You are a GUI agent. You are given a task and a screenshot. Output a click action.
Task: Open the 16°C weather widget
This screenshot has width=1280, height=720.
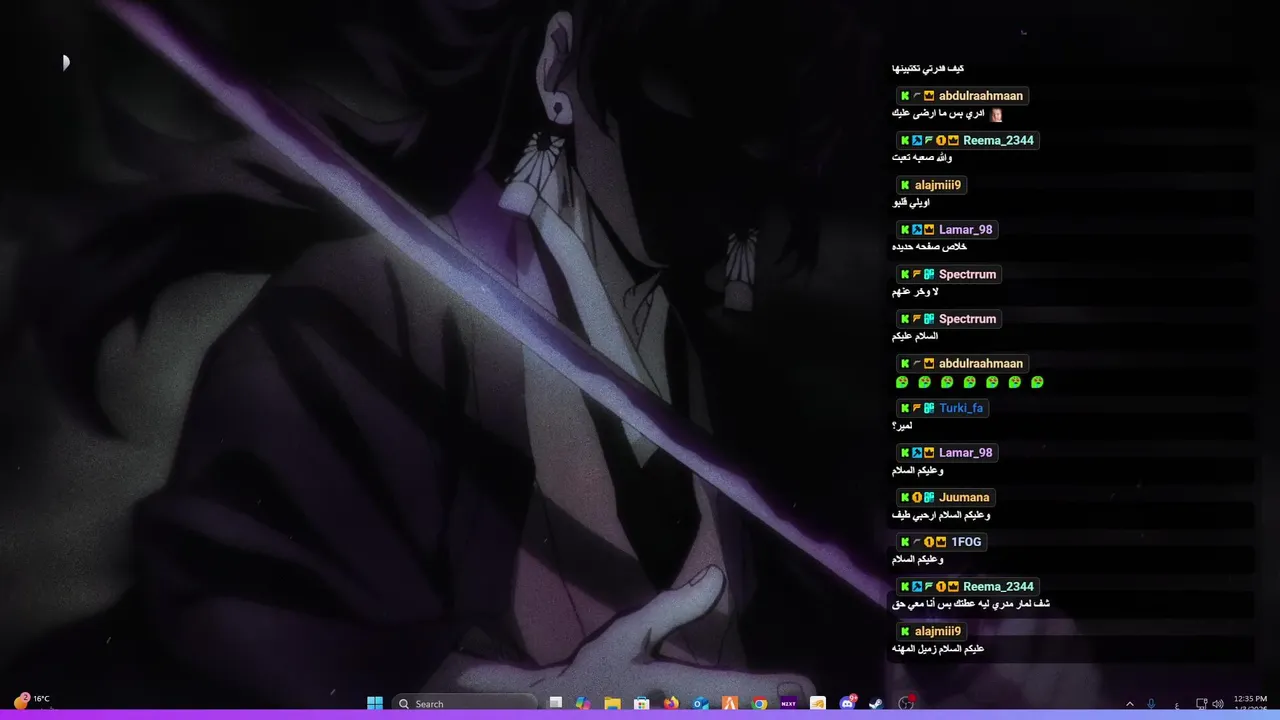point(32,701)
